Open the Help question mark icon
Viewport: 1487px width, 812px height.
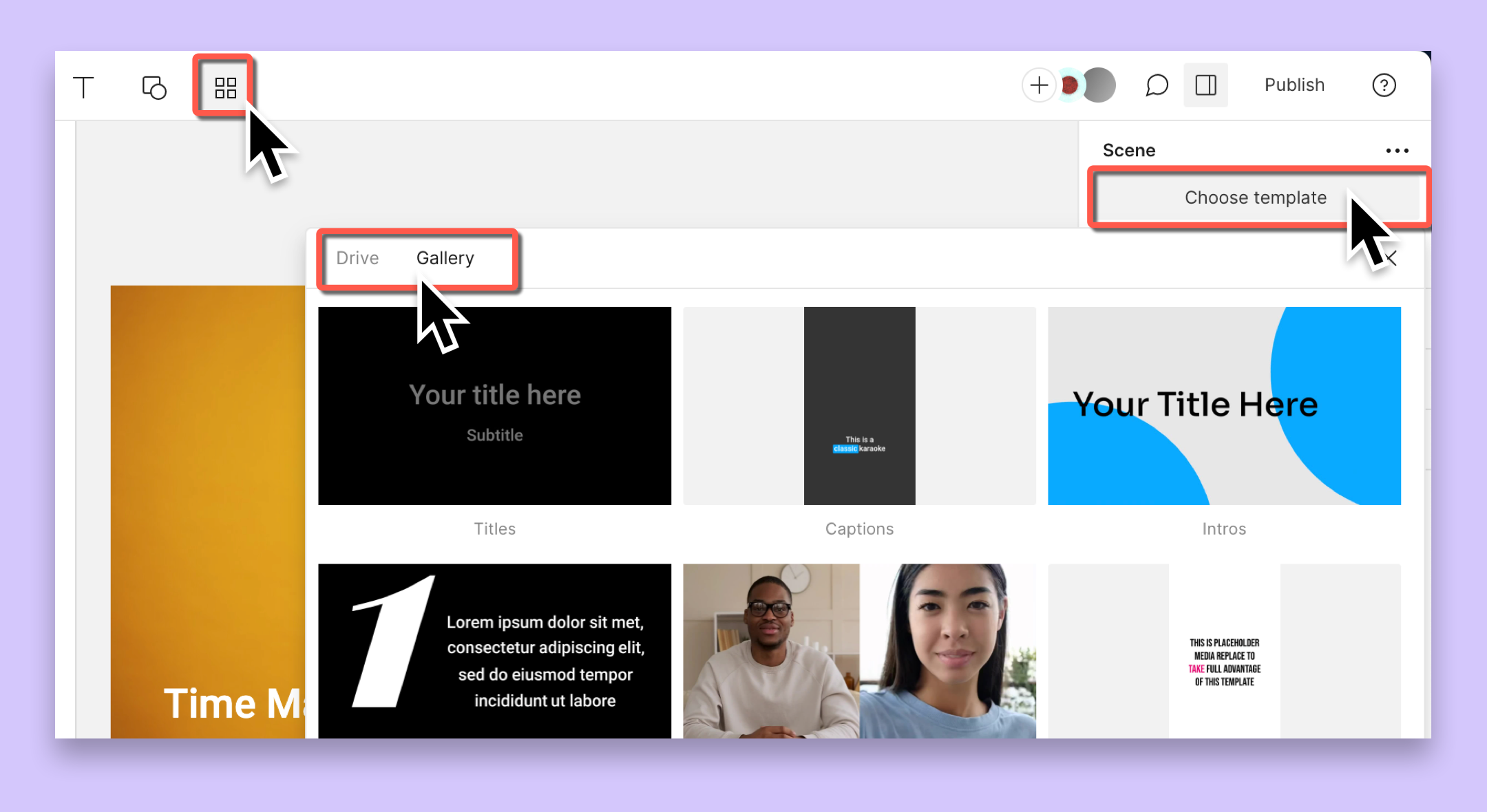[x=1384, y=85]
